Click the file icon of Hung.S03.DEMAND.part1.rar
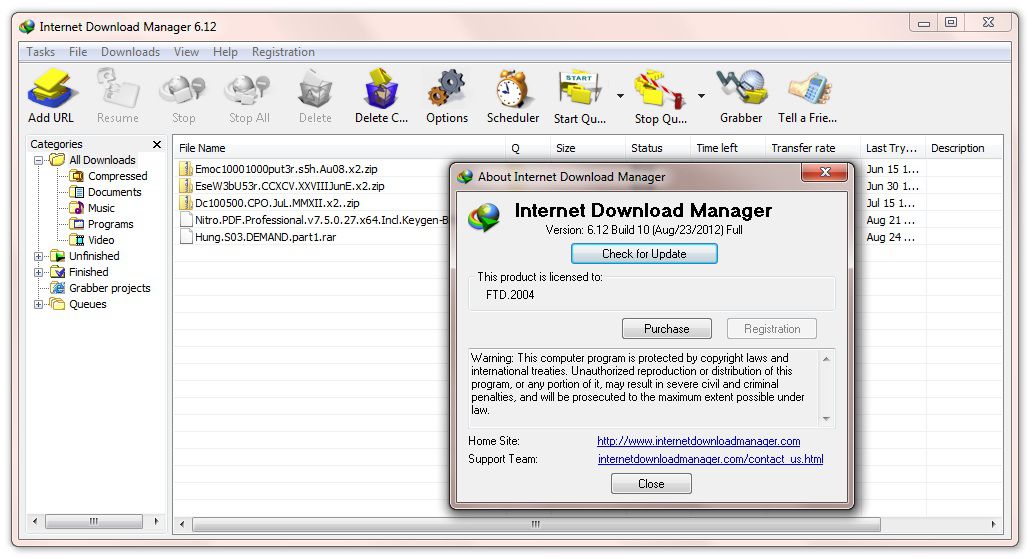Image resolution: width=1033 pixels, height=559 pixels. click(x=186, y=237)
